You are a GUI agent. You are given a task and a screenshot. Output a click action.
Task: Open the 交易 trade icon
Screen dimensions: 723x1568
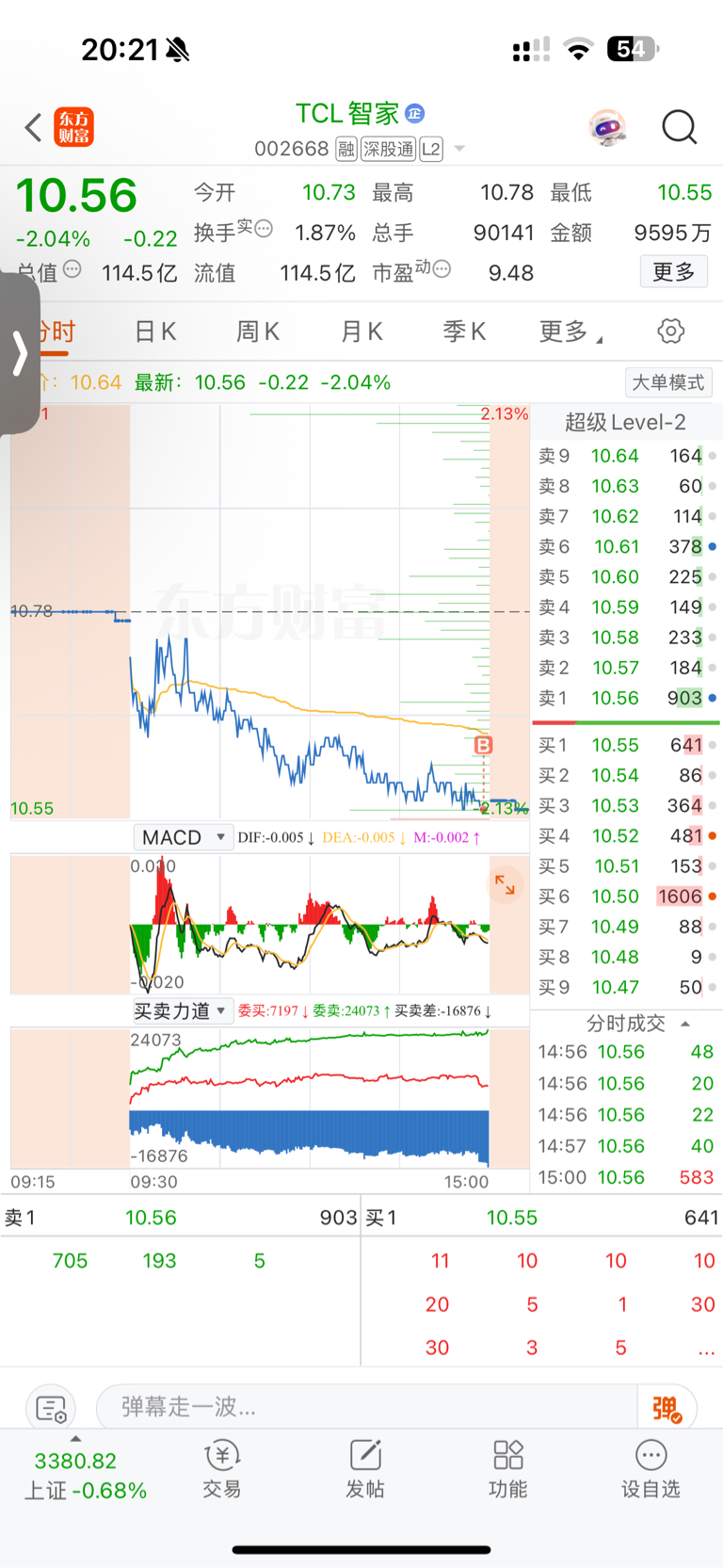click(222, 1468)
